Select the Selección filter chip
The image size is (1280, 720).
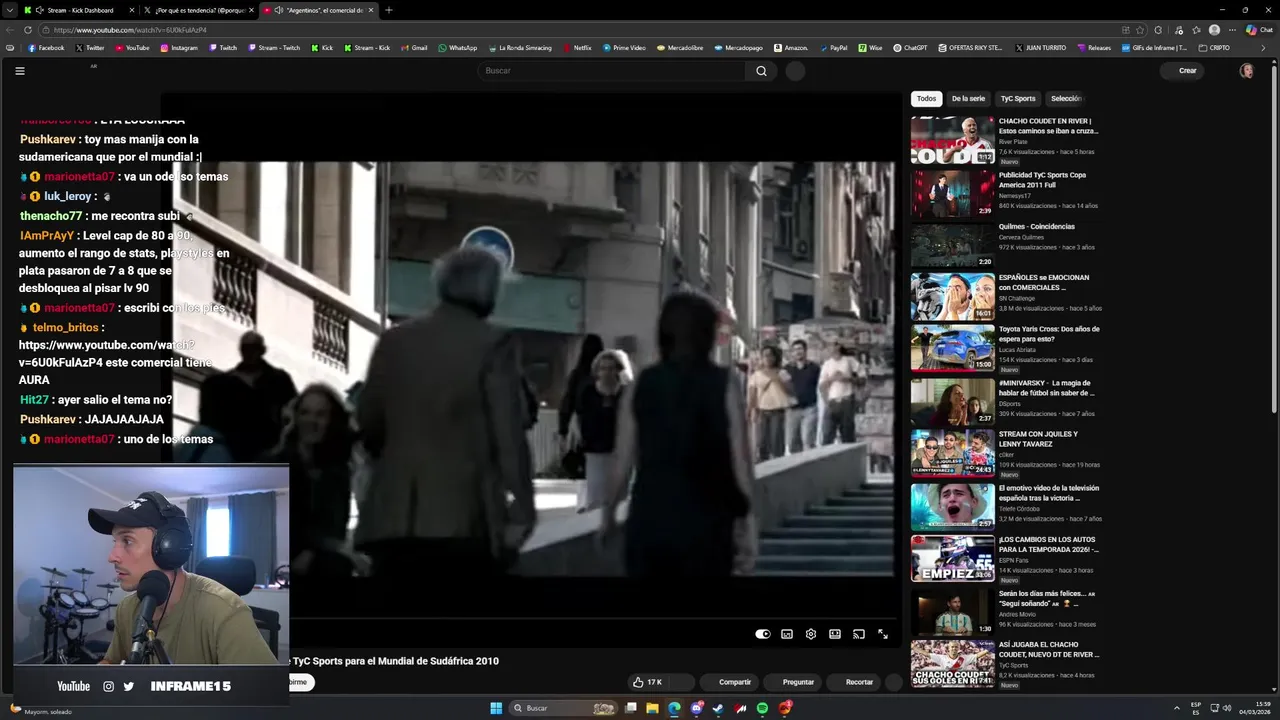pyautogui.click(x=1066, y=99)
